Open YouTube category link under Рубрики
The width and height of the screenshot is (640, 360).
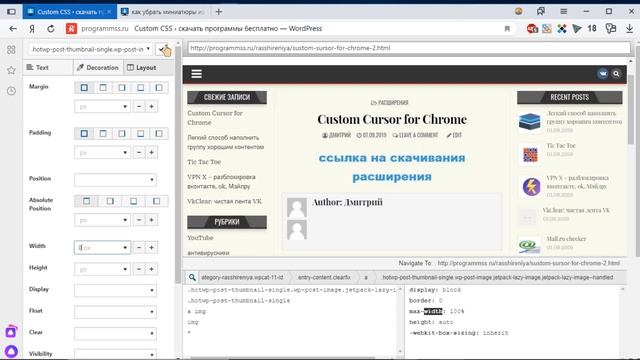coord(200,238)
